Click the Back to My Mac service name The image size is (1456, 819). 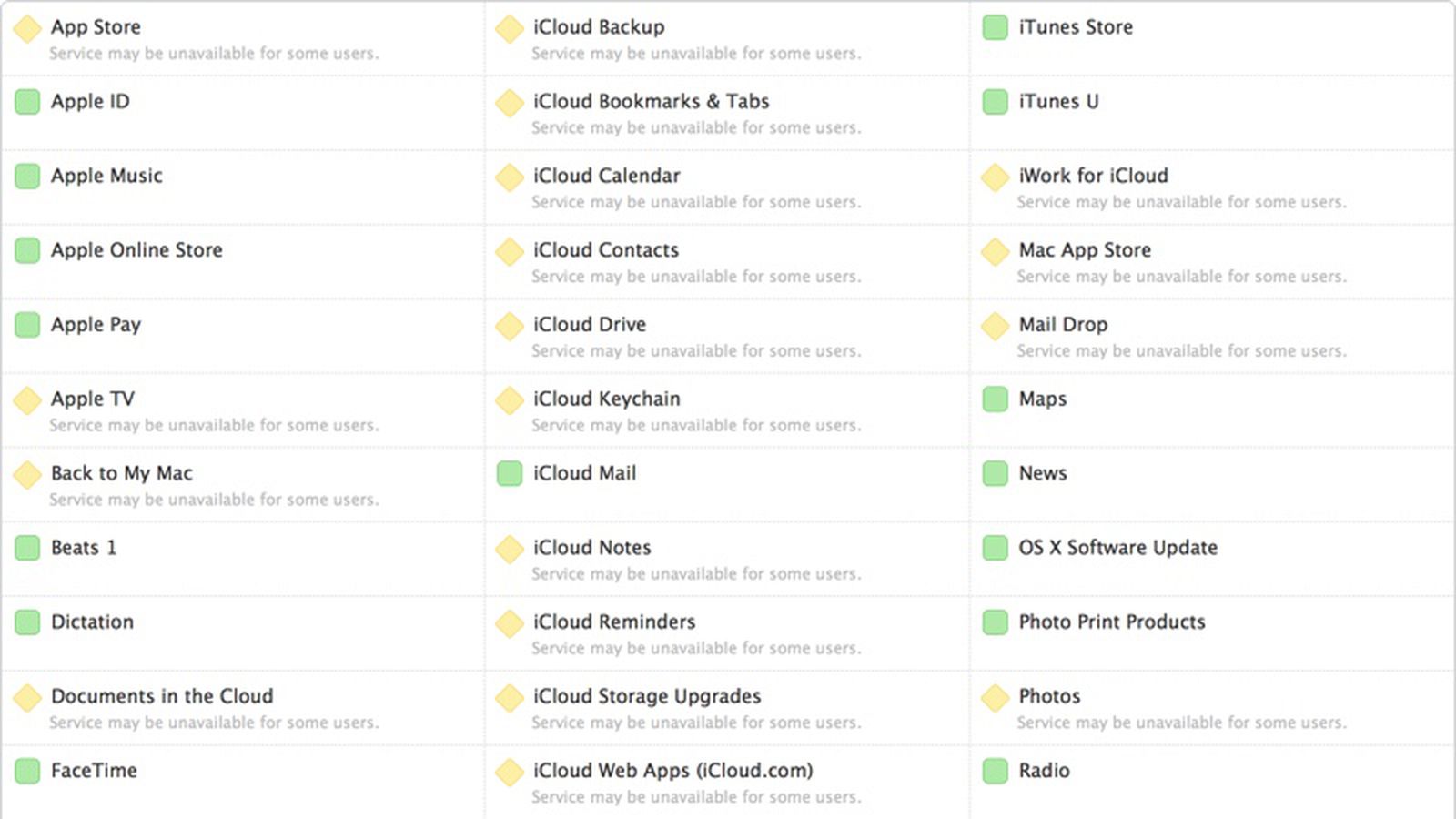tap(121, 473)
